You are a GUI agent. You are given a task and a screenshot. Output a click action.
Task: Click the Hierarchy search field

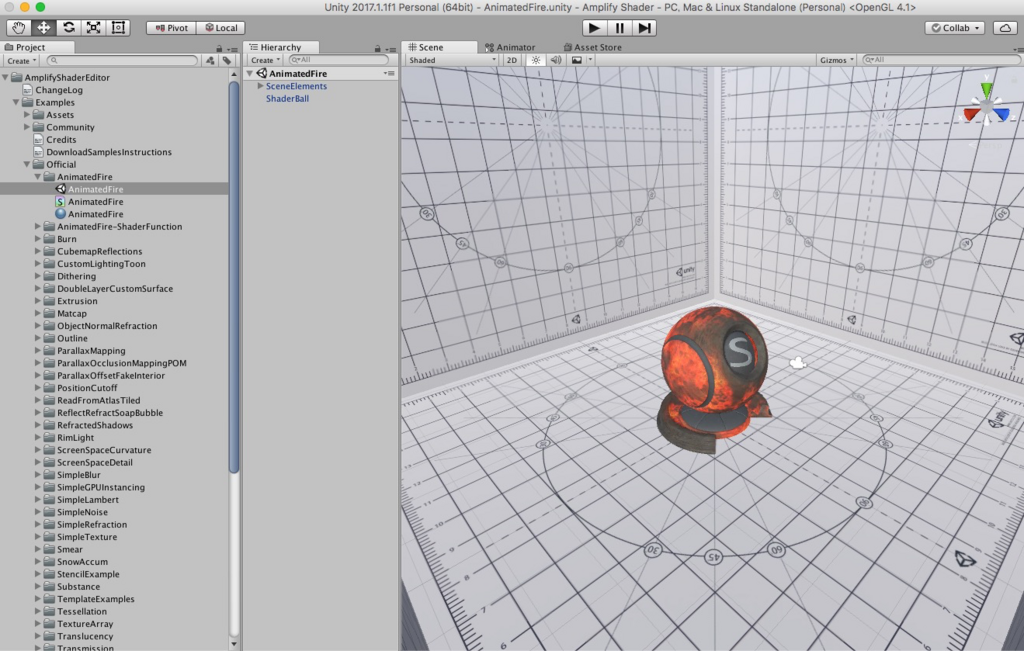(x=338, y=59)
